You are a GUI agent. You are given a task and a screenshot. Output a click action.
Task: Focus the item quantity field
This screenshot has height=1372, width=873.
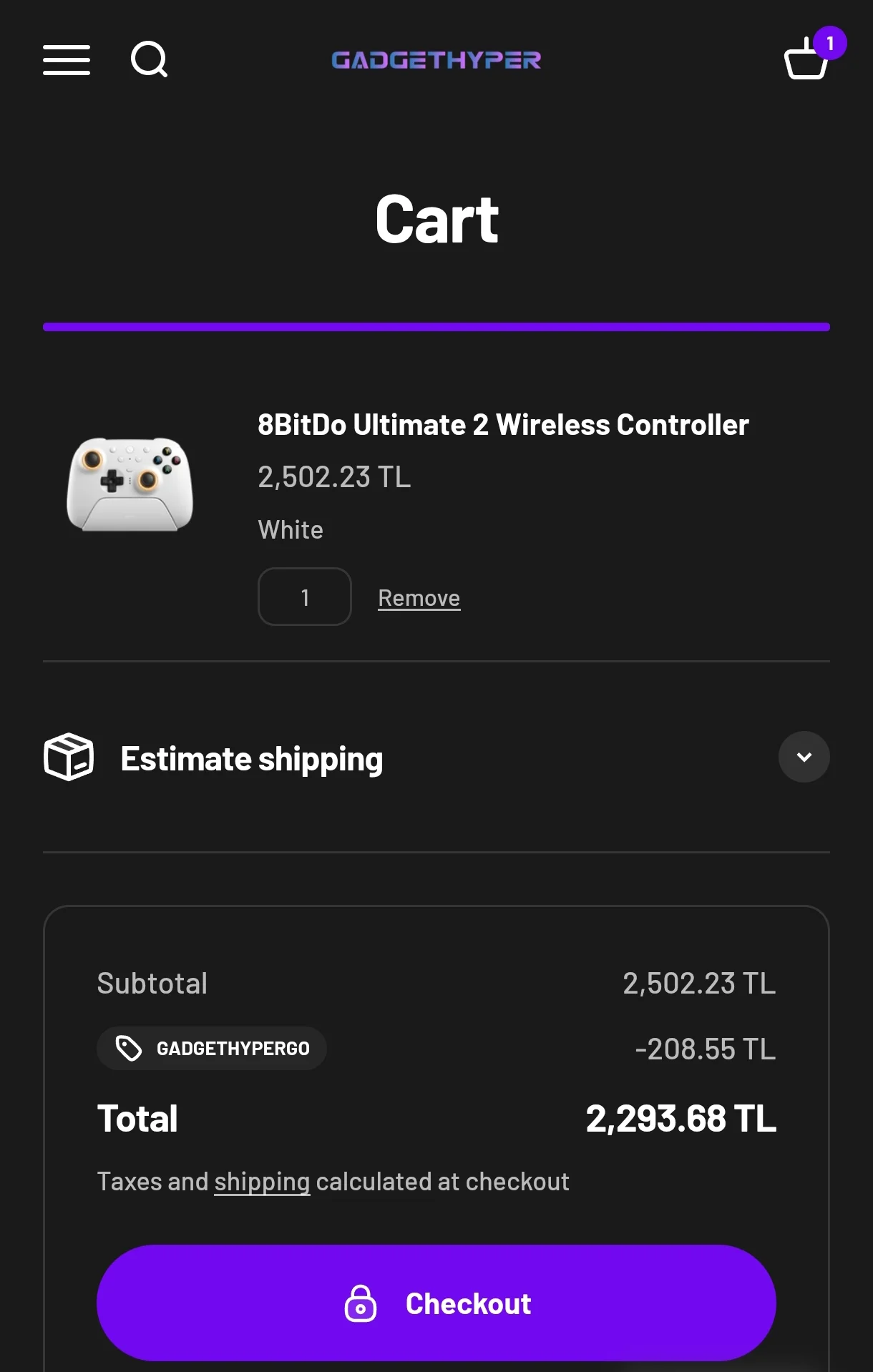point(305,597)
